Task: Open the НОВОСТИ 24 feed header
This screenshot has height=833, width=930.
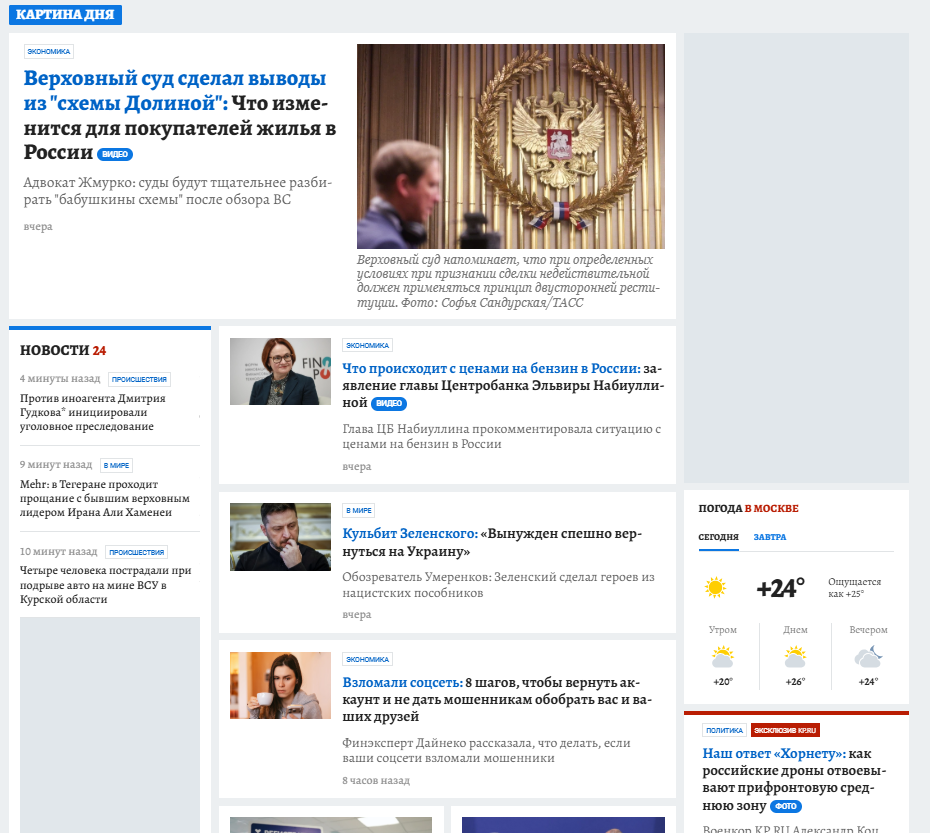Action: tap(63, 350)
